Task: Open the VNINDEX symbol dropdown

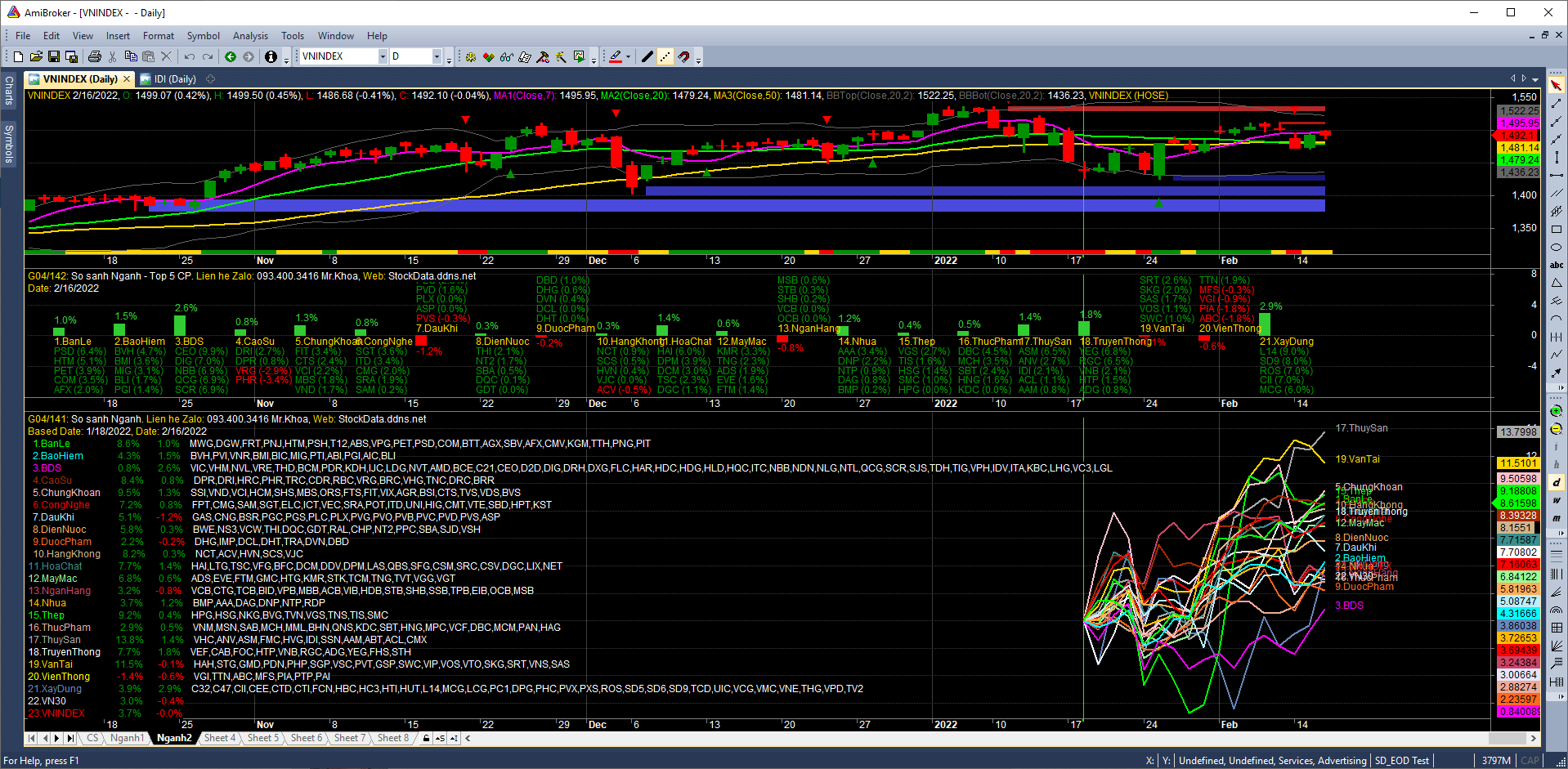Action: [383, 56]
